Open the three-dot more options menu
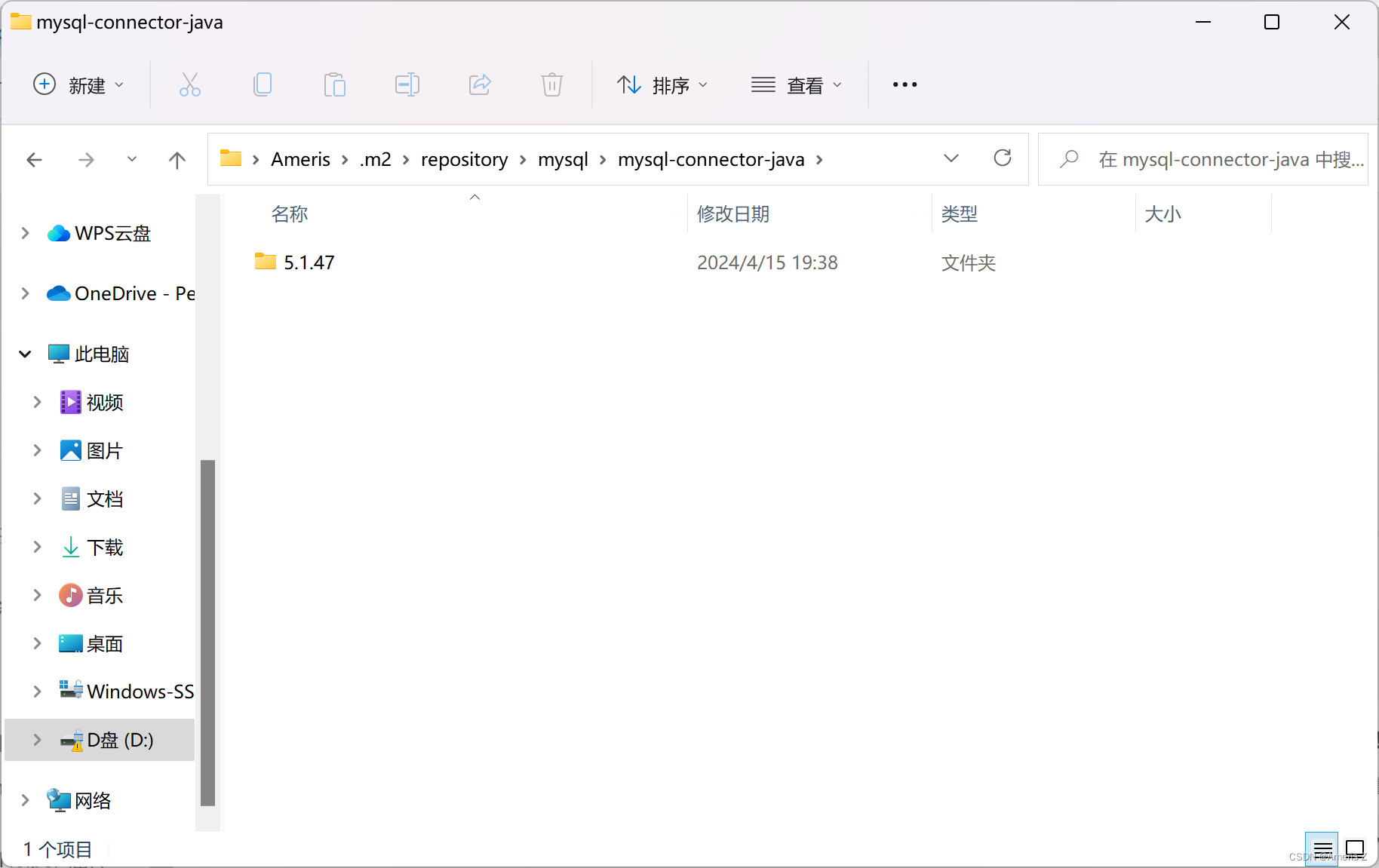 [904, 84]
